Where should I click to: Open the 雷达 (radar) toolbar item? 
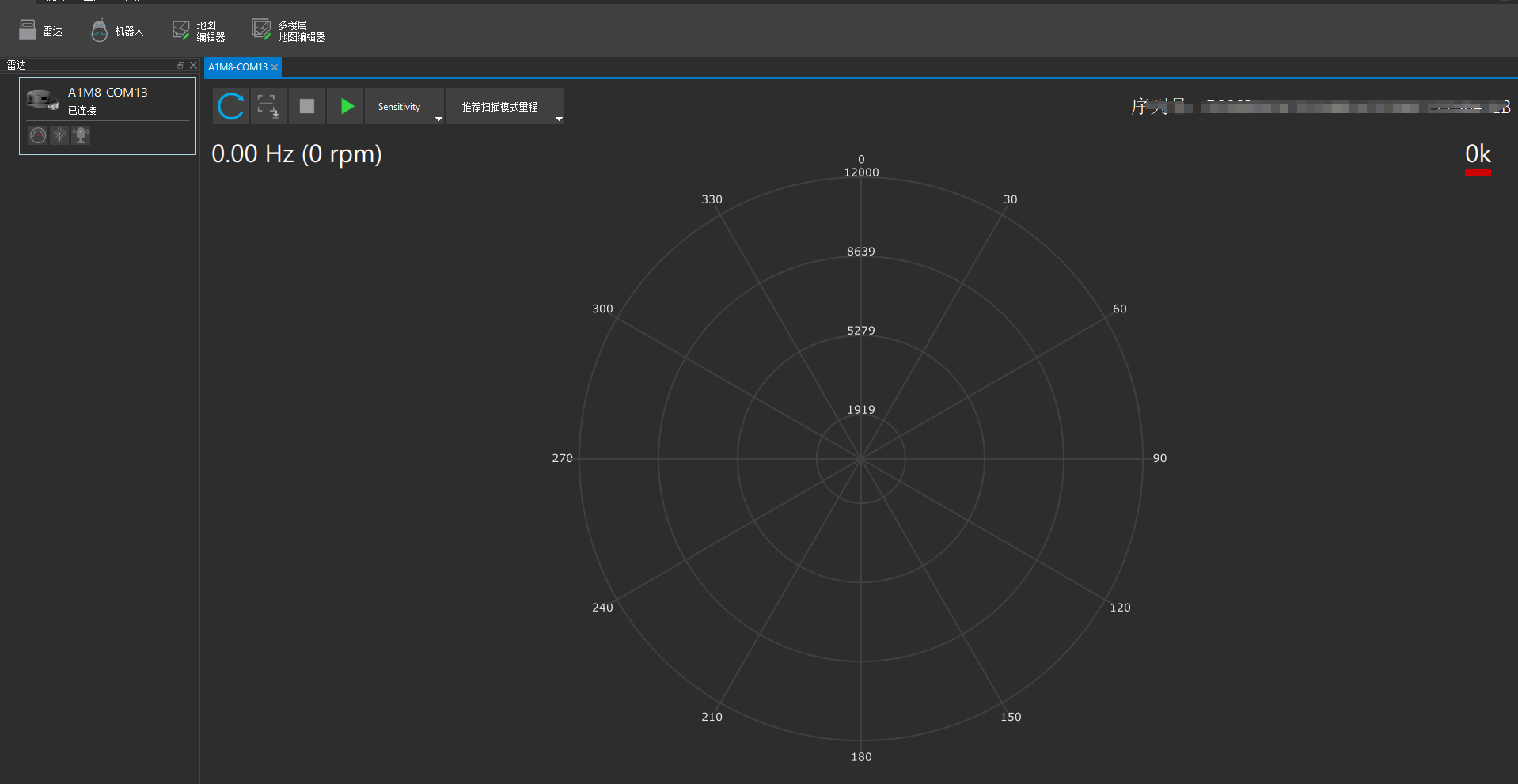[40, 31]
